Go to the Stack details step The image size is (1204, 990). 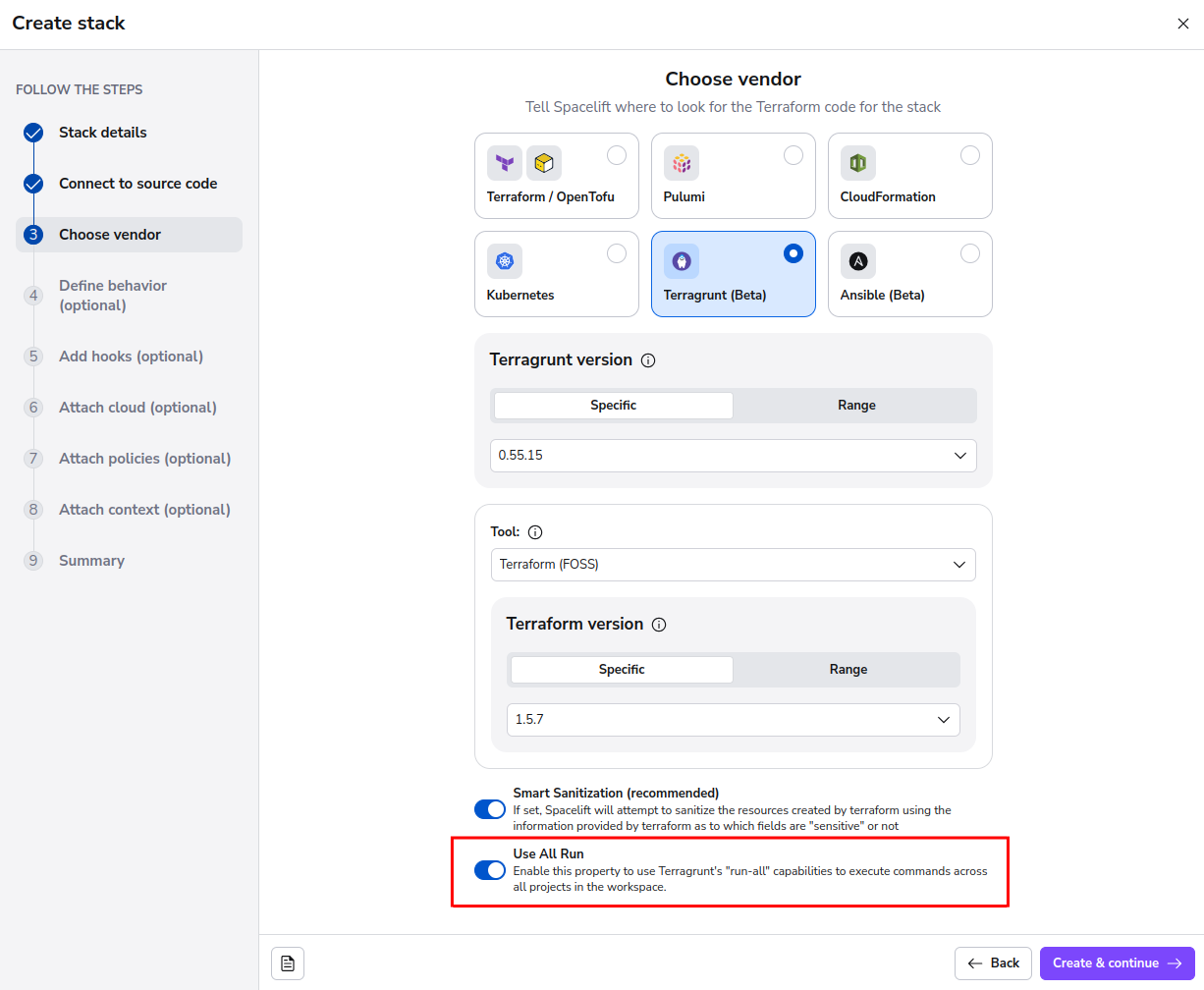(102, 133)
